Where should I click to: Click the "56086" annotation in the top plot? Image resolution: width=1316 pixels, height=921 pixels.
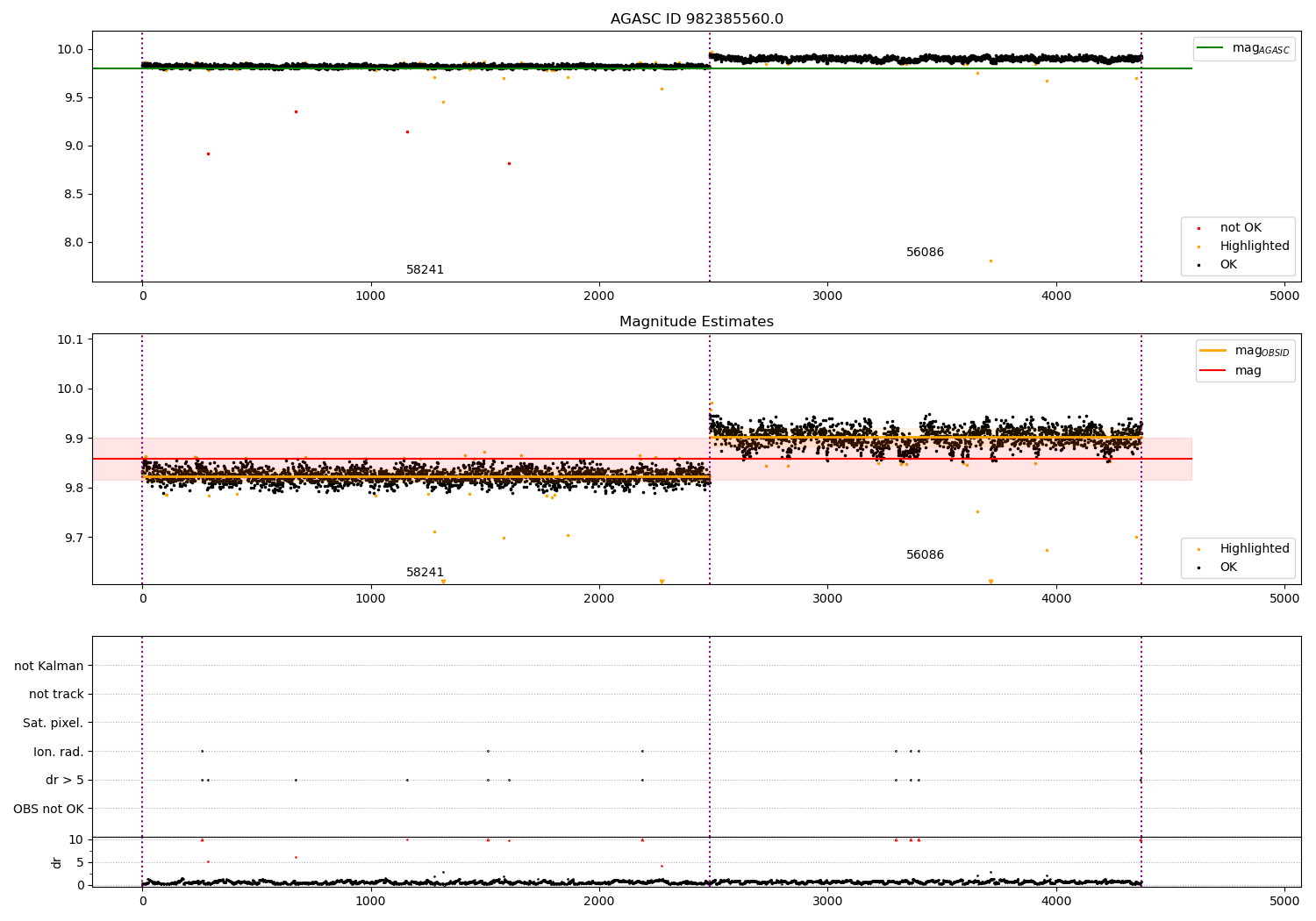pyautogui.click(x=925, y=253)
